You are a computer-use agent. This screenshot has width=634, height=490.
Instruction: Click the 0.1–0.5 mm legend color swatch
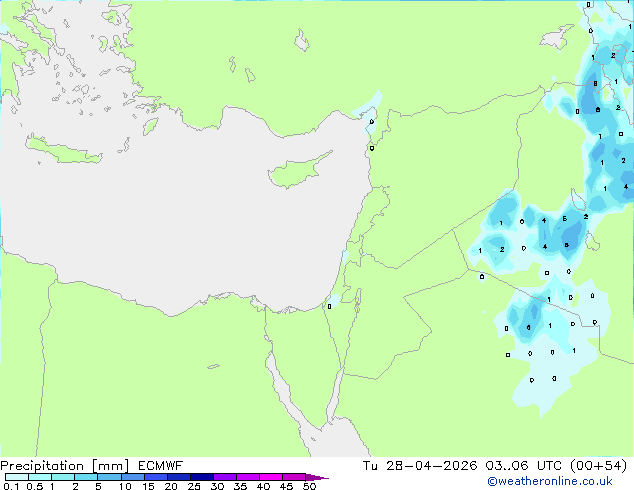[17, 477]
